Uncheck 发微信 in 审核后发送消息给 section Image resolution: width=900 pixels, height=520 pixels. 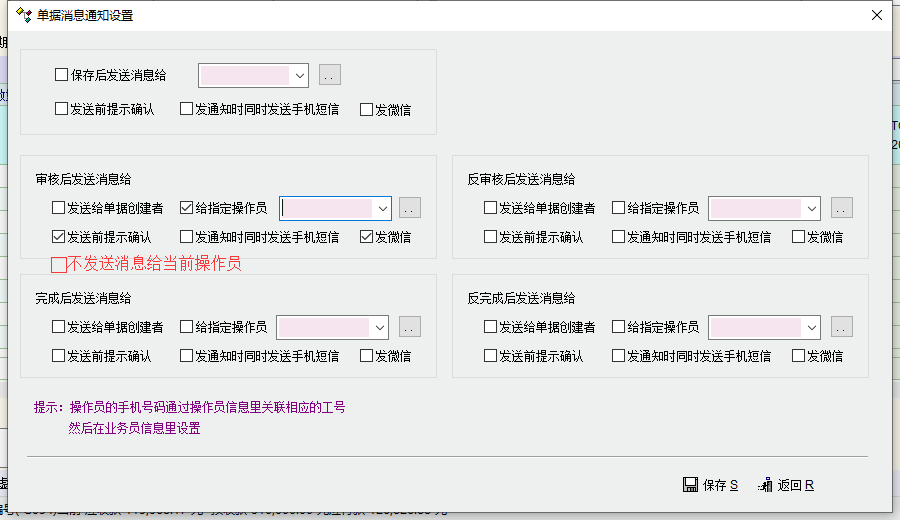pyautogui.click(x=367, y=237)
